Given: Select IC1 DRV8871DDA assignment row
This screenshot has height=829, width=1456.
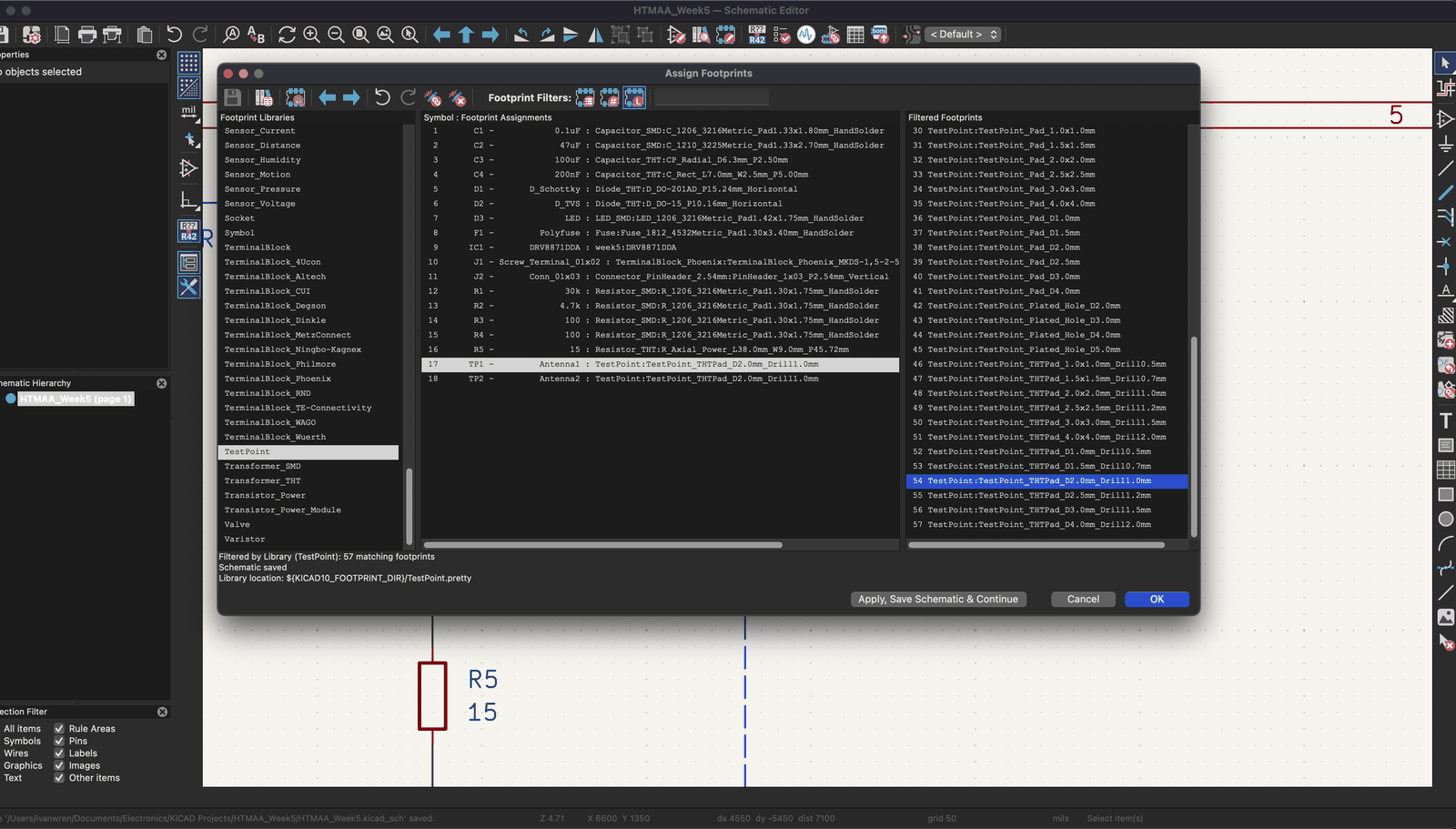Looking at the screenshot, I should (x=660, y=248).
